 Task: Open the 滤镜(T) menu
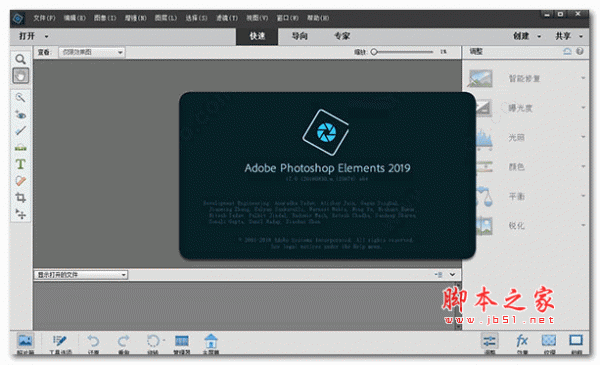[227, 18]
